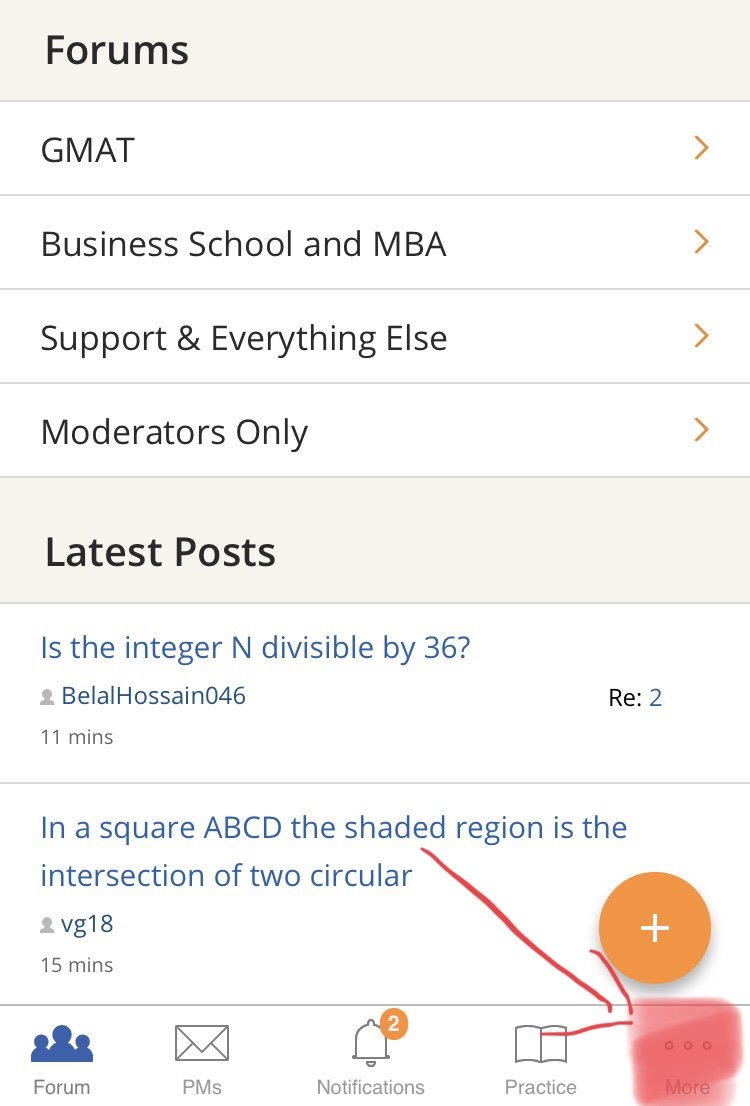
Task: Expand the Moderators Only chevron
Action: coord(701,430)
